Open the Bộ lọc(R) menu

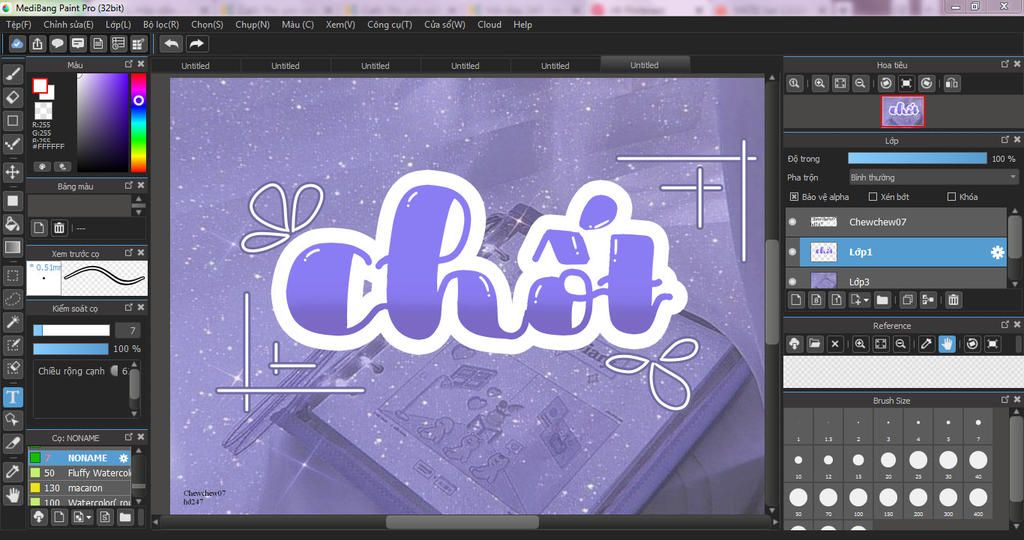pos(161,24)
